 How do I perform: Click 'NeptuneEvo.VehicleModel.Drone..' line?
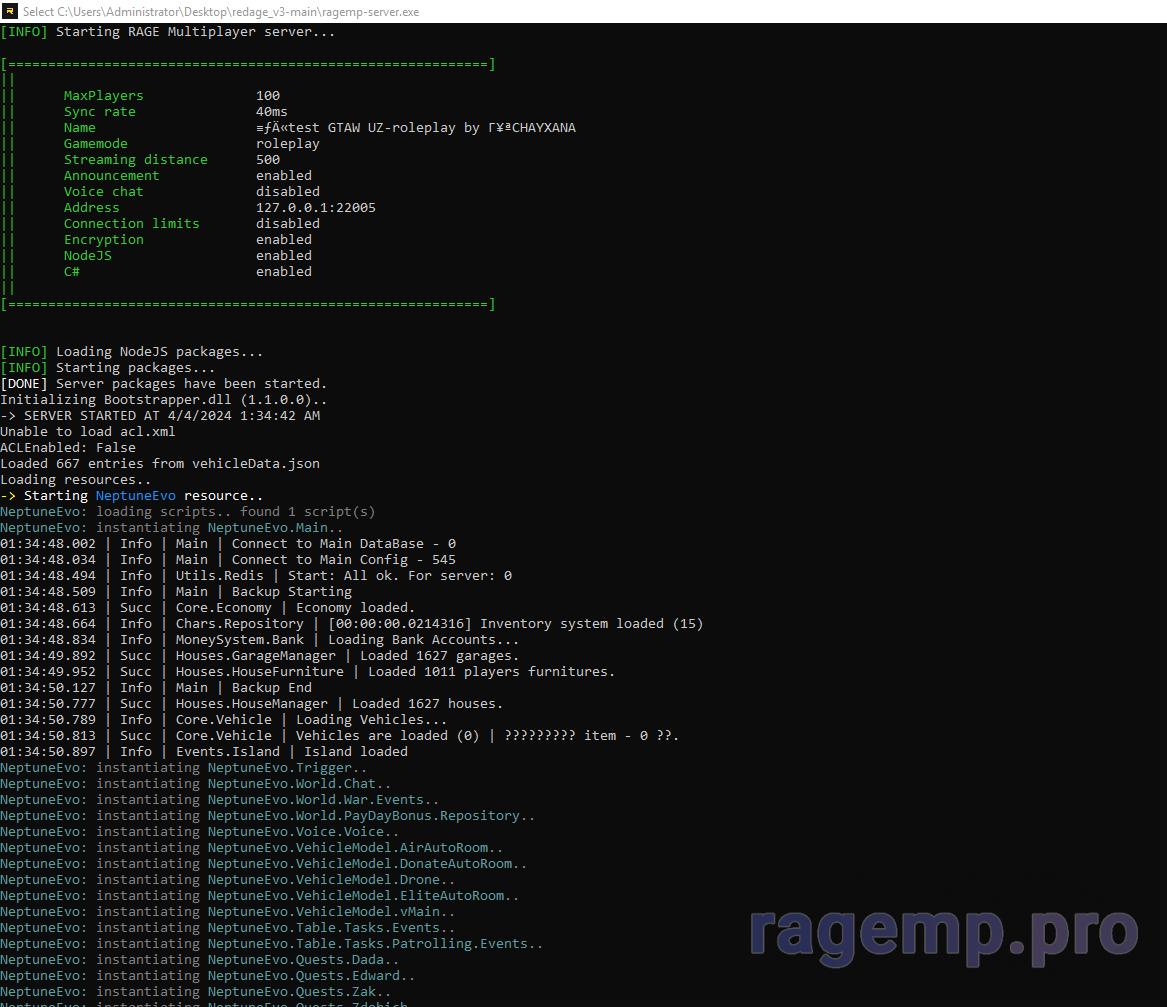pos(228,880)
